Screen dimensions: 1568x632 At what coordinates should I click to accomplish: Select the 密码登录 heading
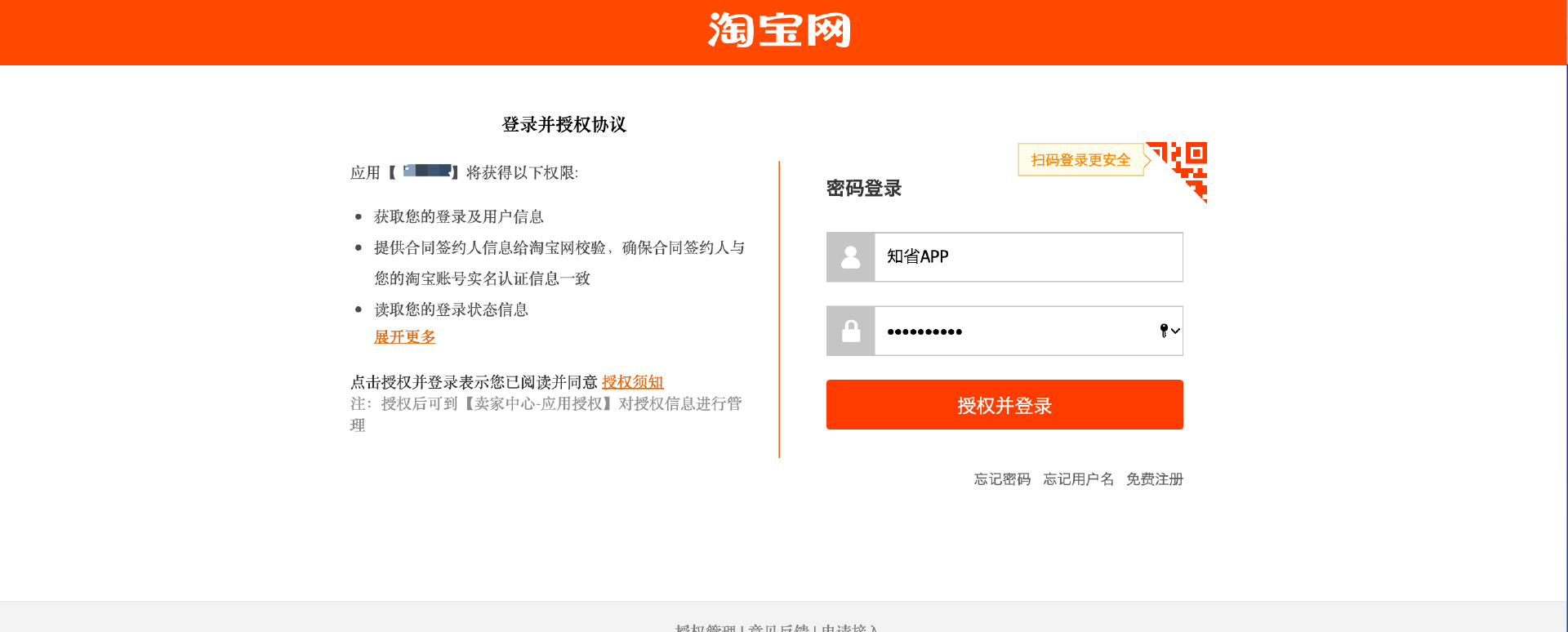pyautogui.click(x=863, y=189)
